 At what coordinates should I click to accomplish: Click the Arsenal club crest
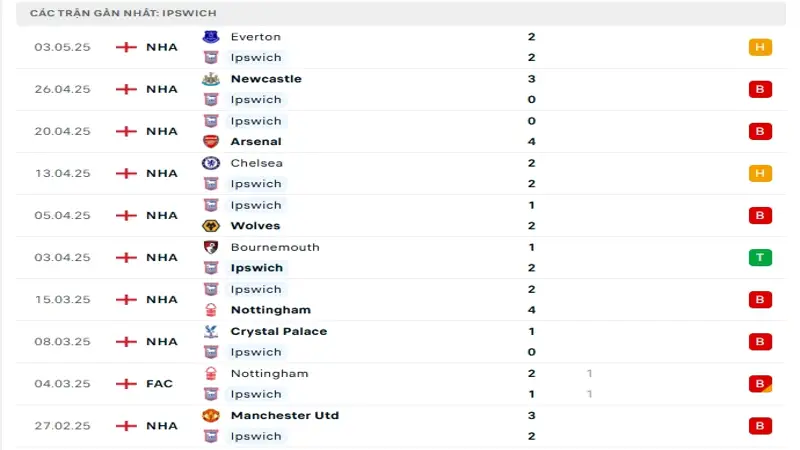pos(210,142)
